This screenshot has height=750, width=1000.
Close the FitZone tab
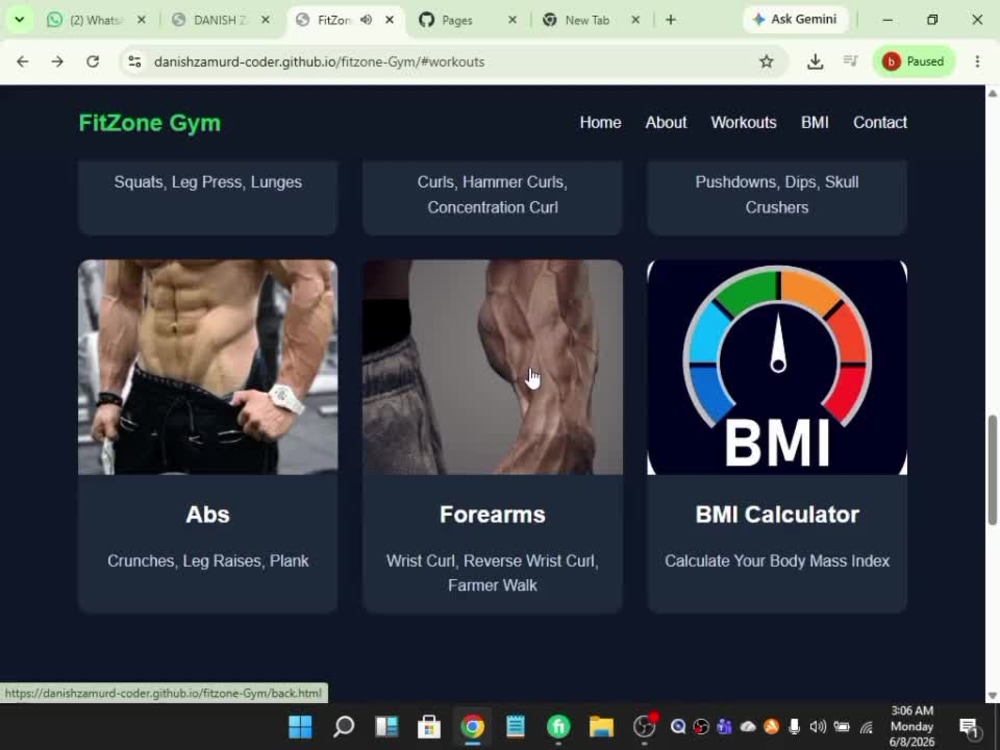[x=390, y=20]
